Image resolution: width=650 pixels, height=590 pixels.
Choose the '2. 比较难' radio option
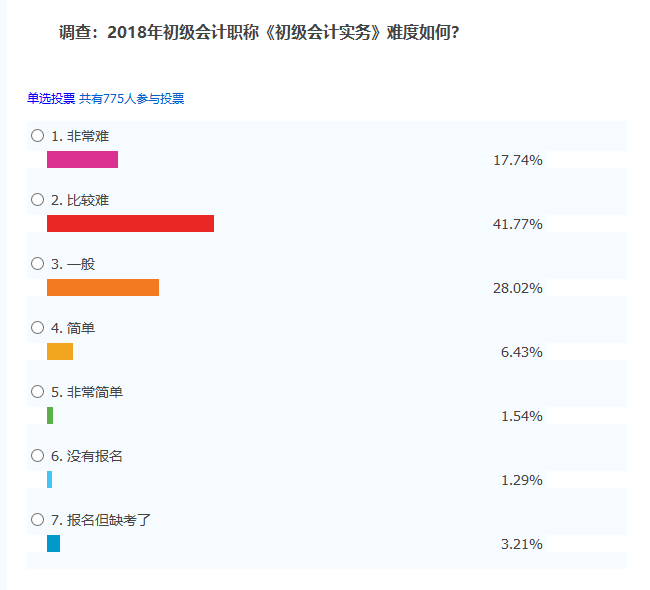(38, 200)
